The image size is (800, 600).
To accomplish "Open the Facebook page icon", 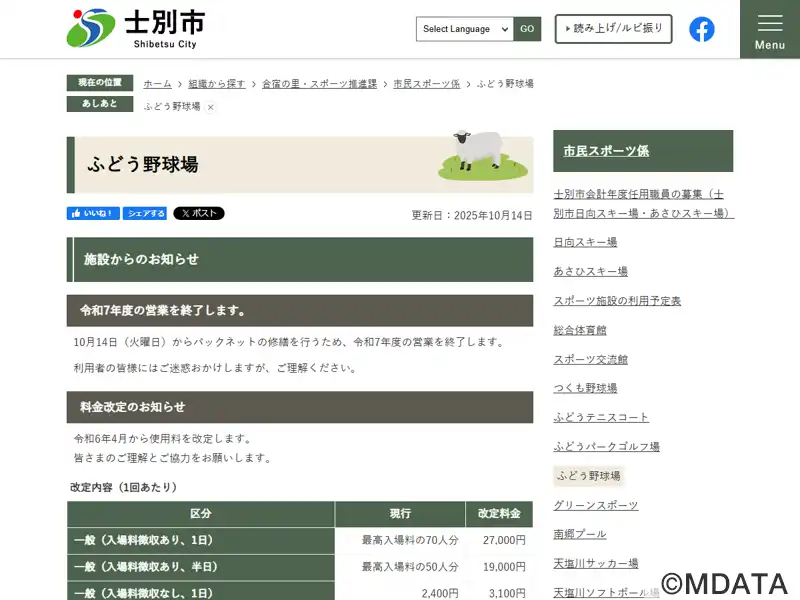I will pos(702,29).
